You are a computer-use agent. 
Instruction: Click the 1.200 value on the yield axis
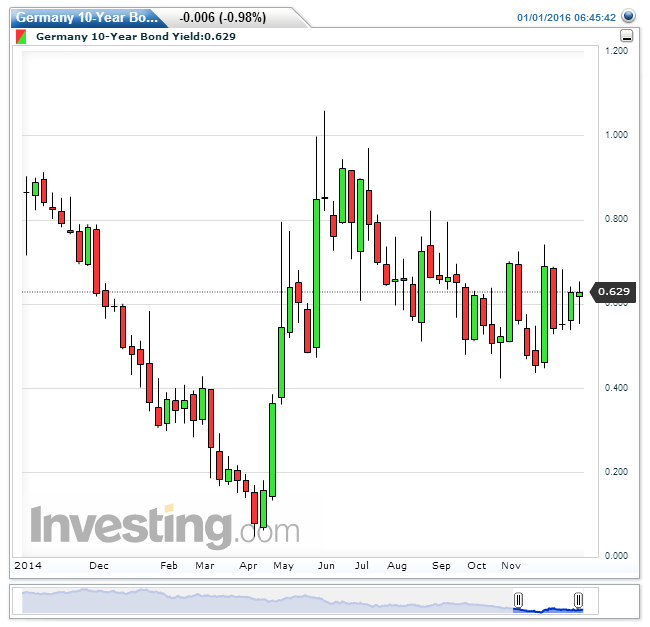pos(616,51)
